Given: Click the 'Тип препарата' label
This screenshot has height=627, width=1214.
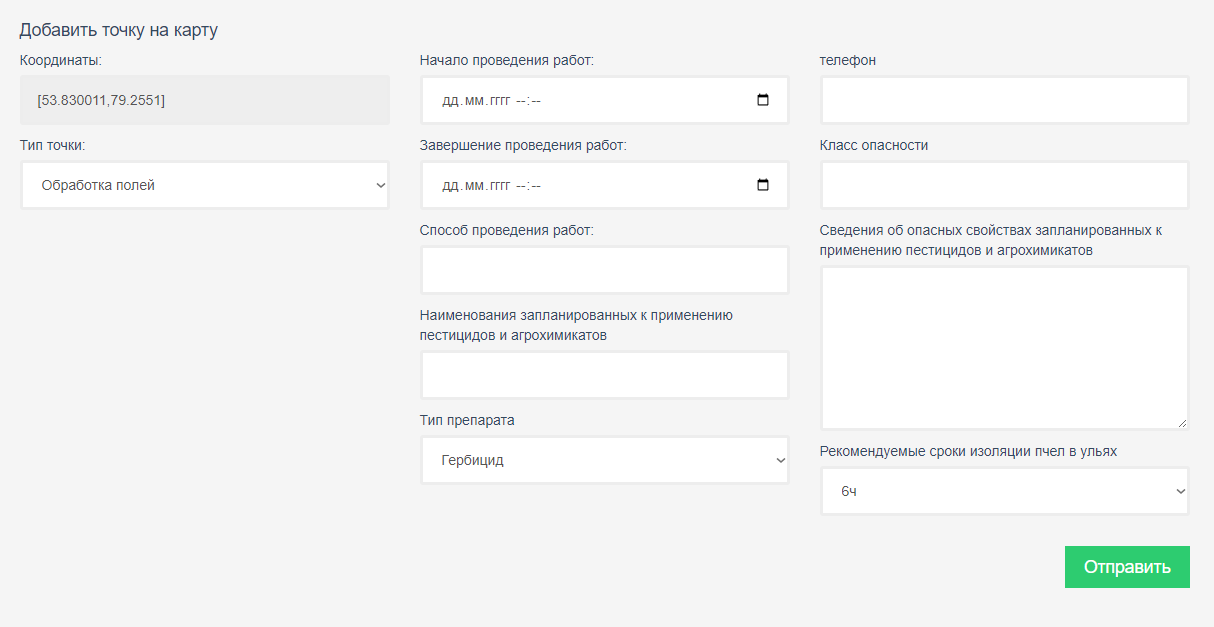Looking at the screenshot, I should [467, 420].
